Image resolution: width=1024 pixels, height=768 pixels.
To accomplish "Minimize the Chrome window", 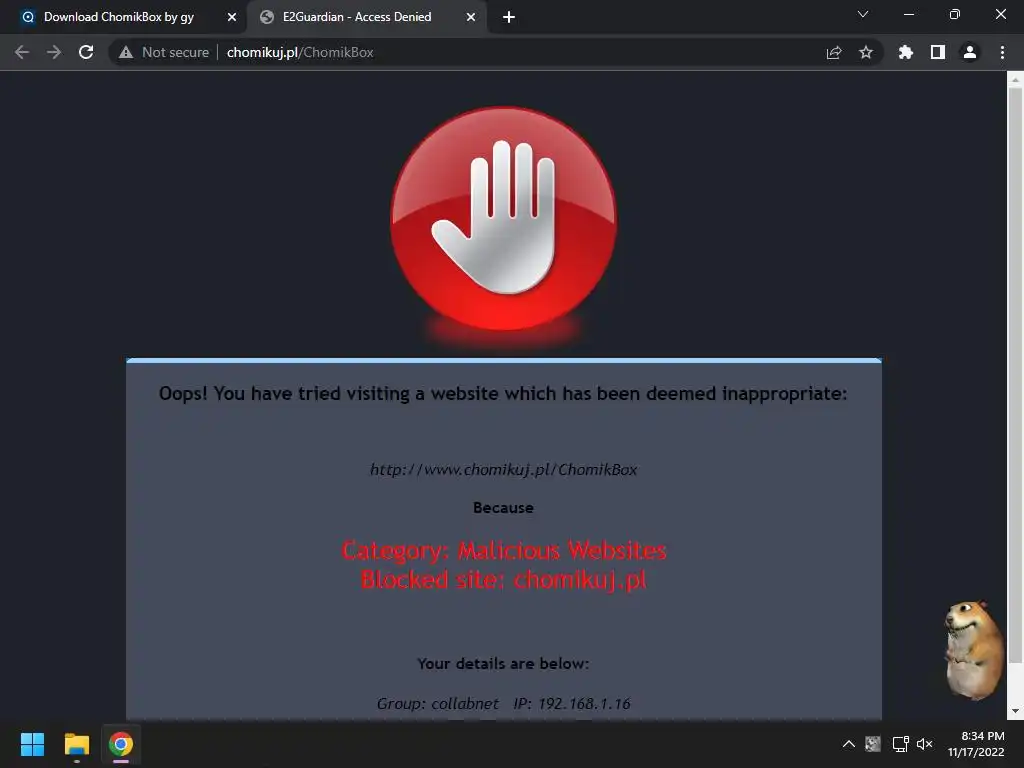I will (x=908, y=14).
